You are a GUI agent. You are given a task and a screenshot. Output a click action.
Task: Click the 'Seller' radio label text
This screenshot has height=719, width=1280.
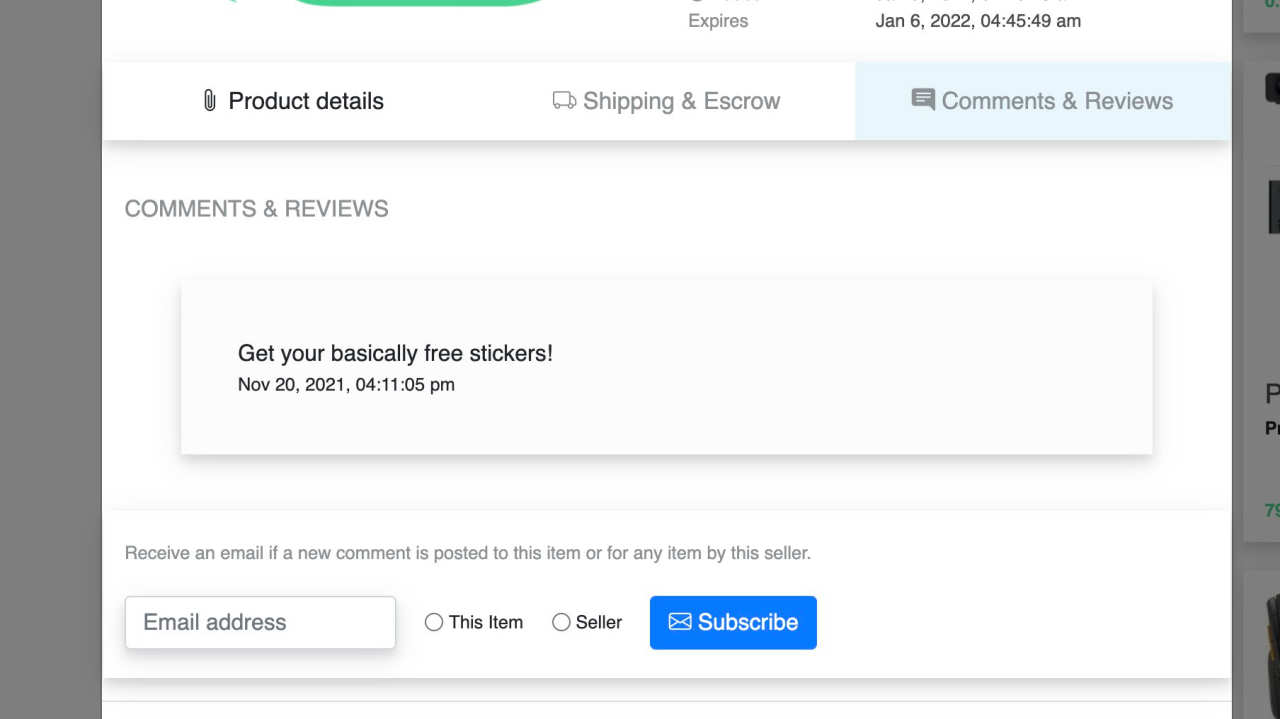[599, 622]
